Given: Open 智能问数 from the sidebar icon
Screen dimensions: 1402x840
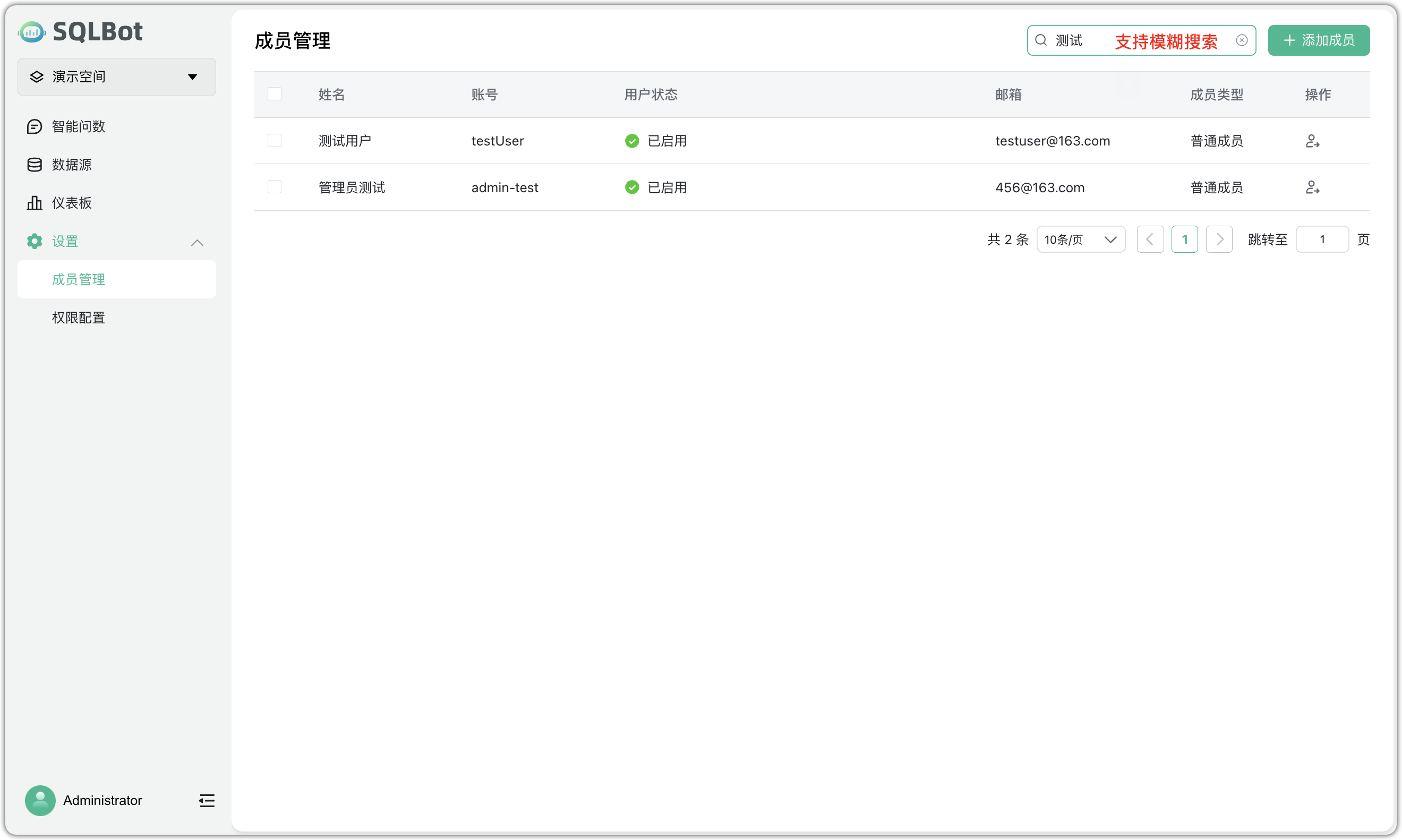Looking at the screenshot, I should point(34,126).
